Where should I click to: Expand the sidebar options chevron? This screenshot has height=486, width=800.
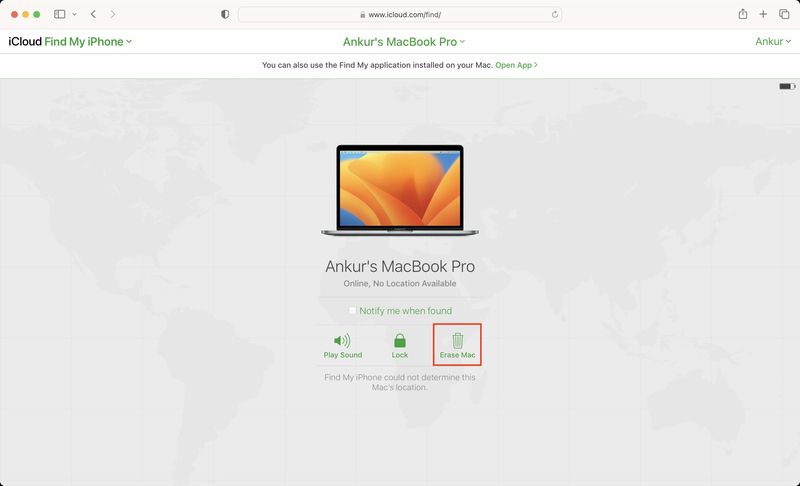(x=74, y=14)
